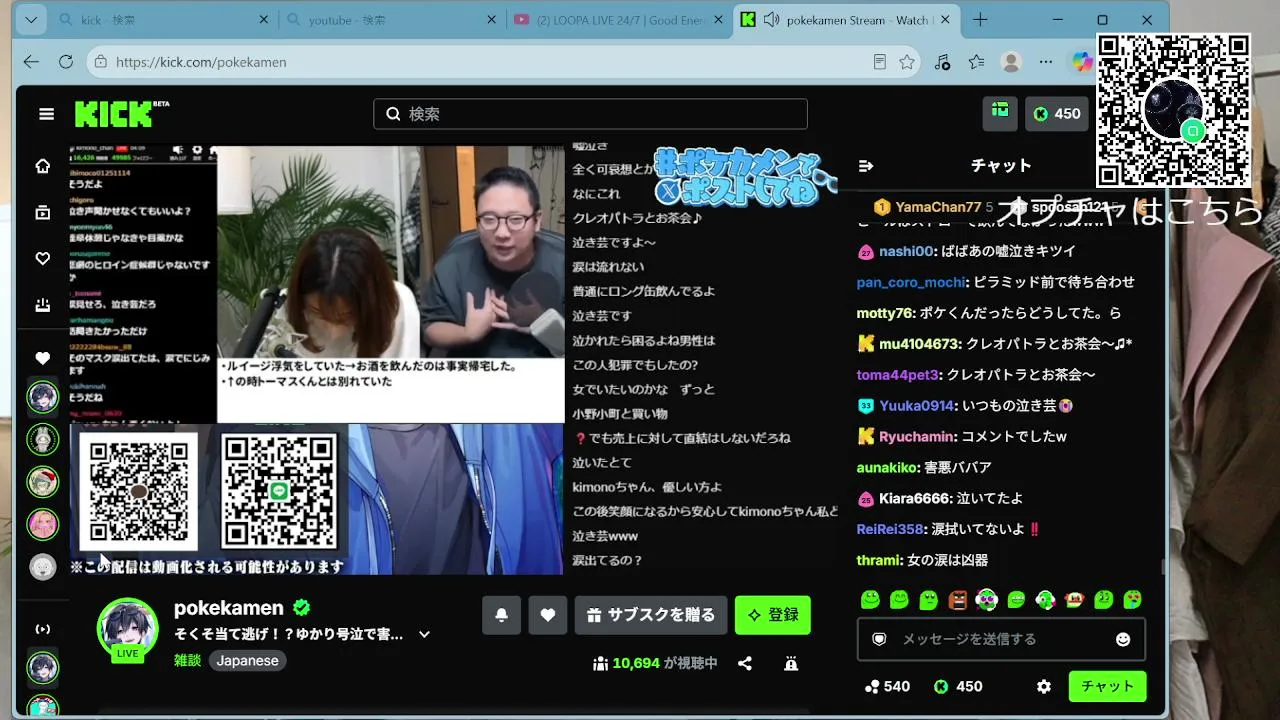
Task: Follow pokekamen with the heart button
Action: [548, 615]
